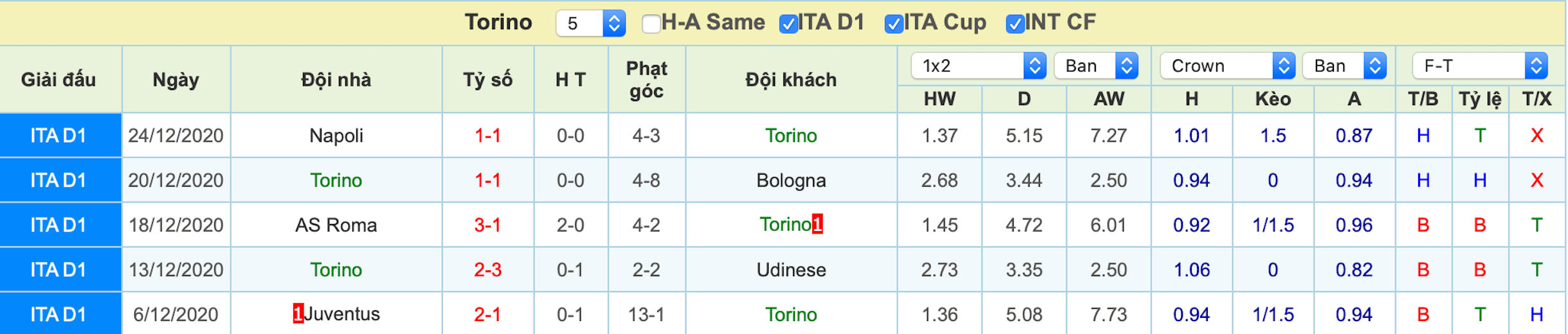Disable the INT CF checkbox

click(1015, 24)
